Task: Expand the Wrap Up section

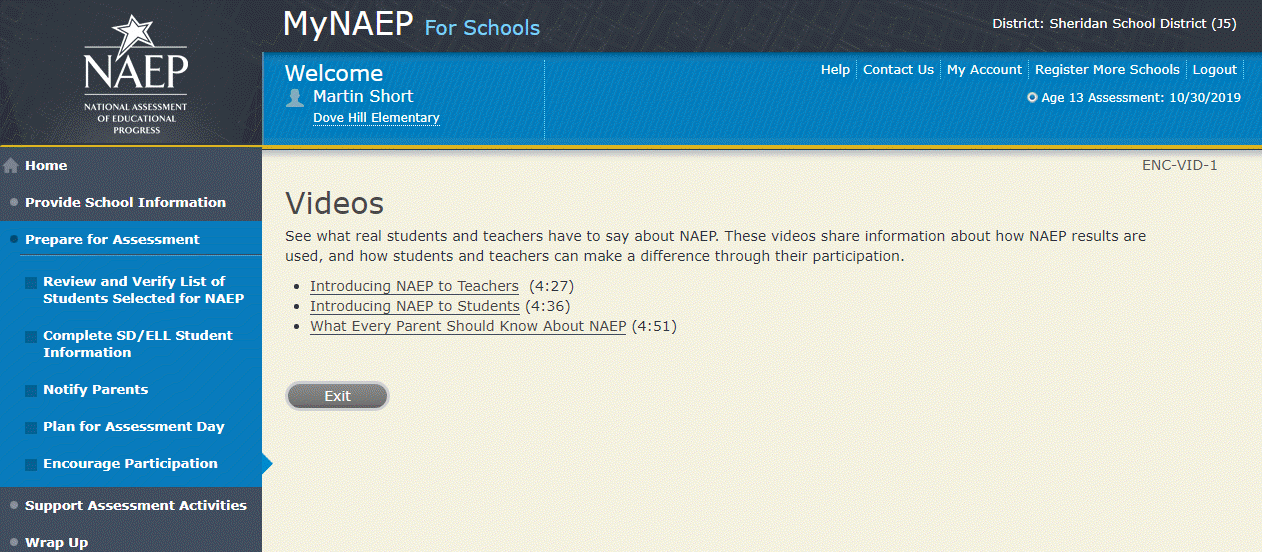Action: (57, 542)
